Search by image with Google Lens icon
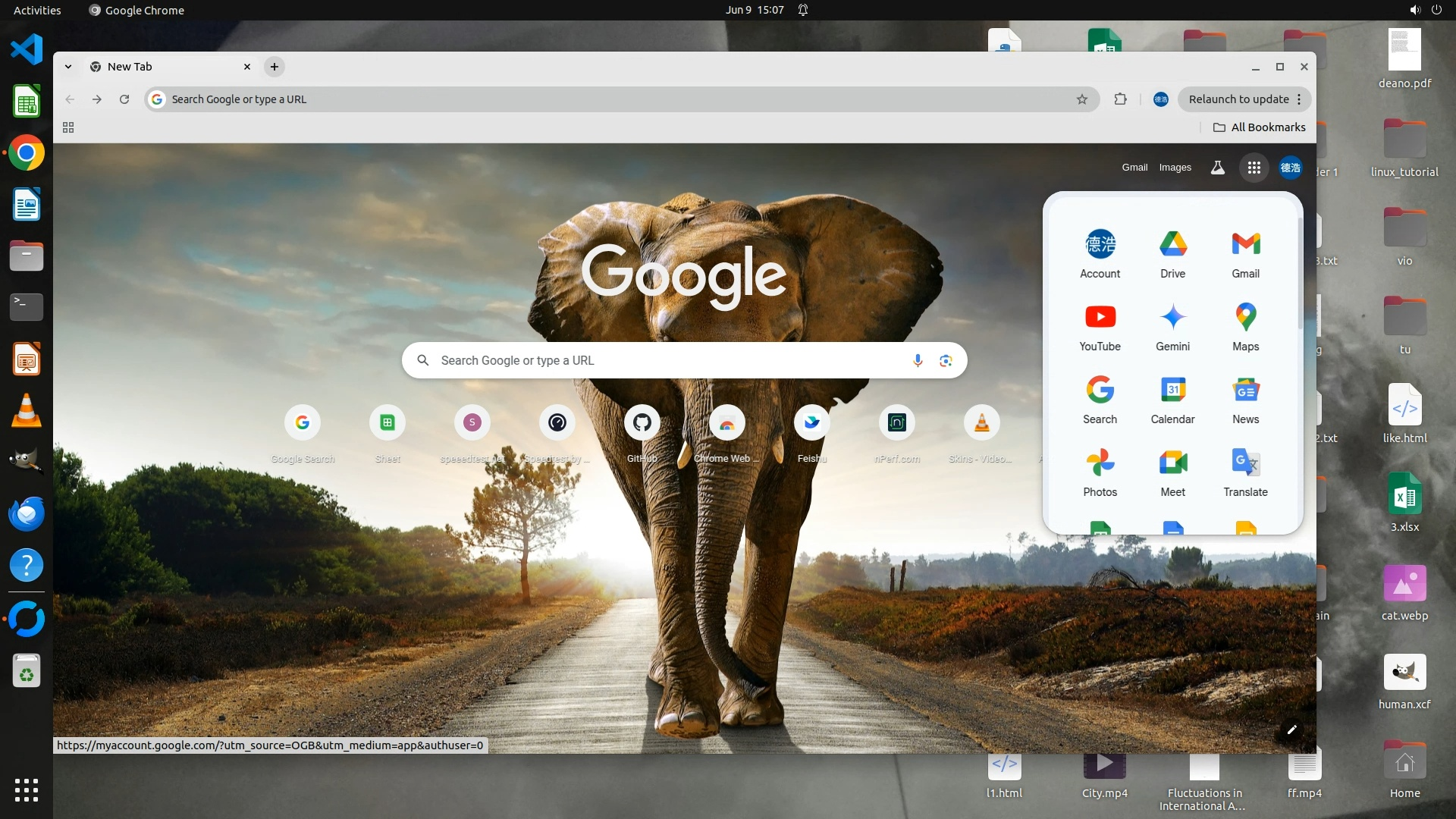This screenshot has width=1456, height=819. (946, 360)
